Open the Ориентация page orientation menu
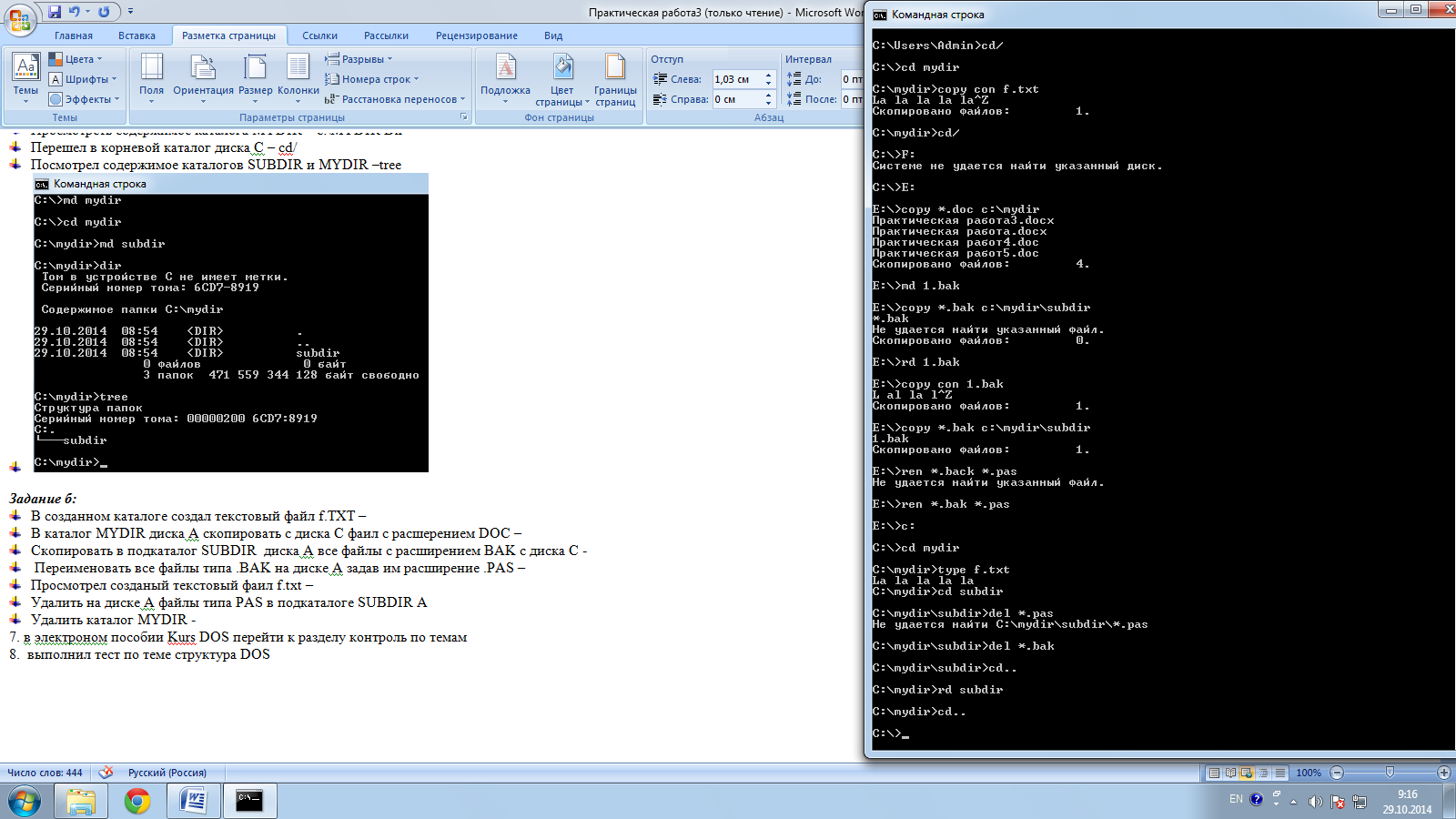 203,78
